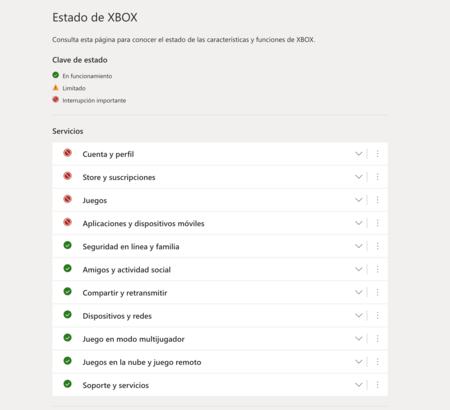The width and height of the screenshot is (450, 410).
Task: Click green check icon beside Dispositivos y redes
Action: 68,315
